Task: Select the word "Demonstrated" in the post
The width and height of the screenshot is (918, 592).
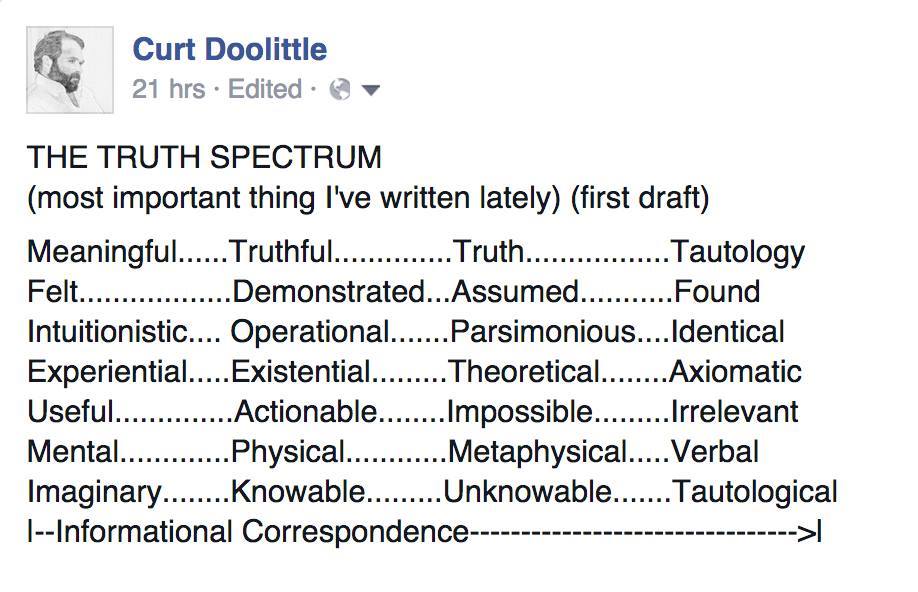Action: click(328, 292)
